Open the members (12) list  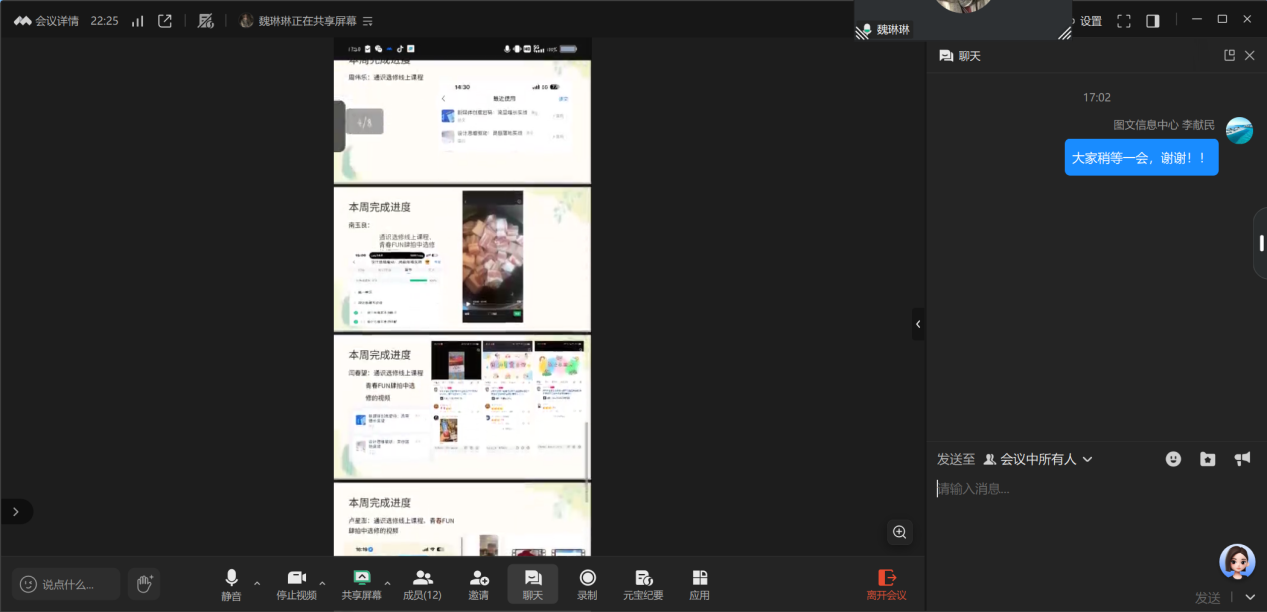pos(422,584)
